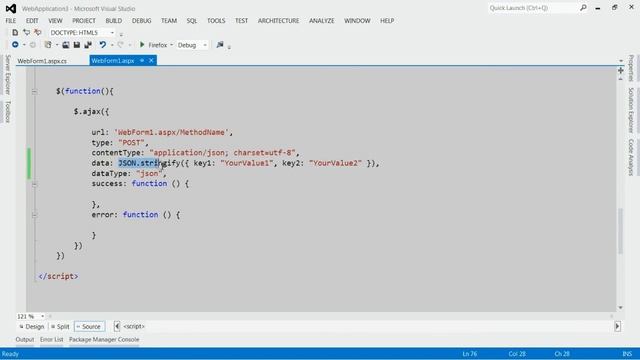Click the greyed Redo icon
This screenshot has height=360, width=640.
[120, 45]
